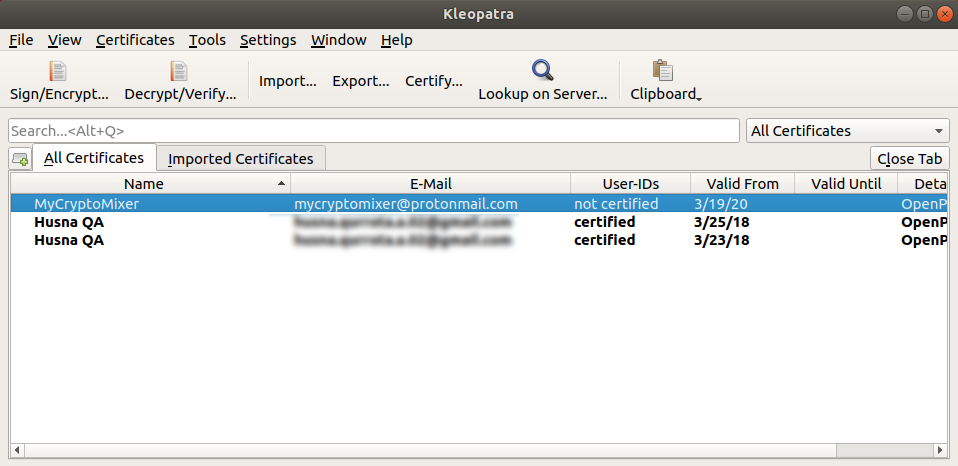Image resolution: width=958 pixels, height=466 pixels.
Task: Open the Clipboard tools menu
Action: pyautogui.click(x=665, y=81)
